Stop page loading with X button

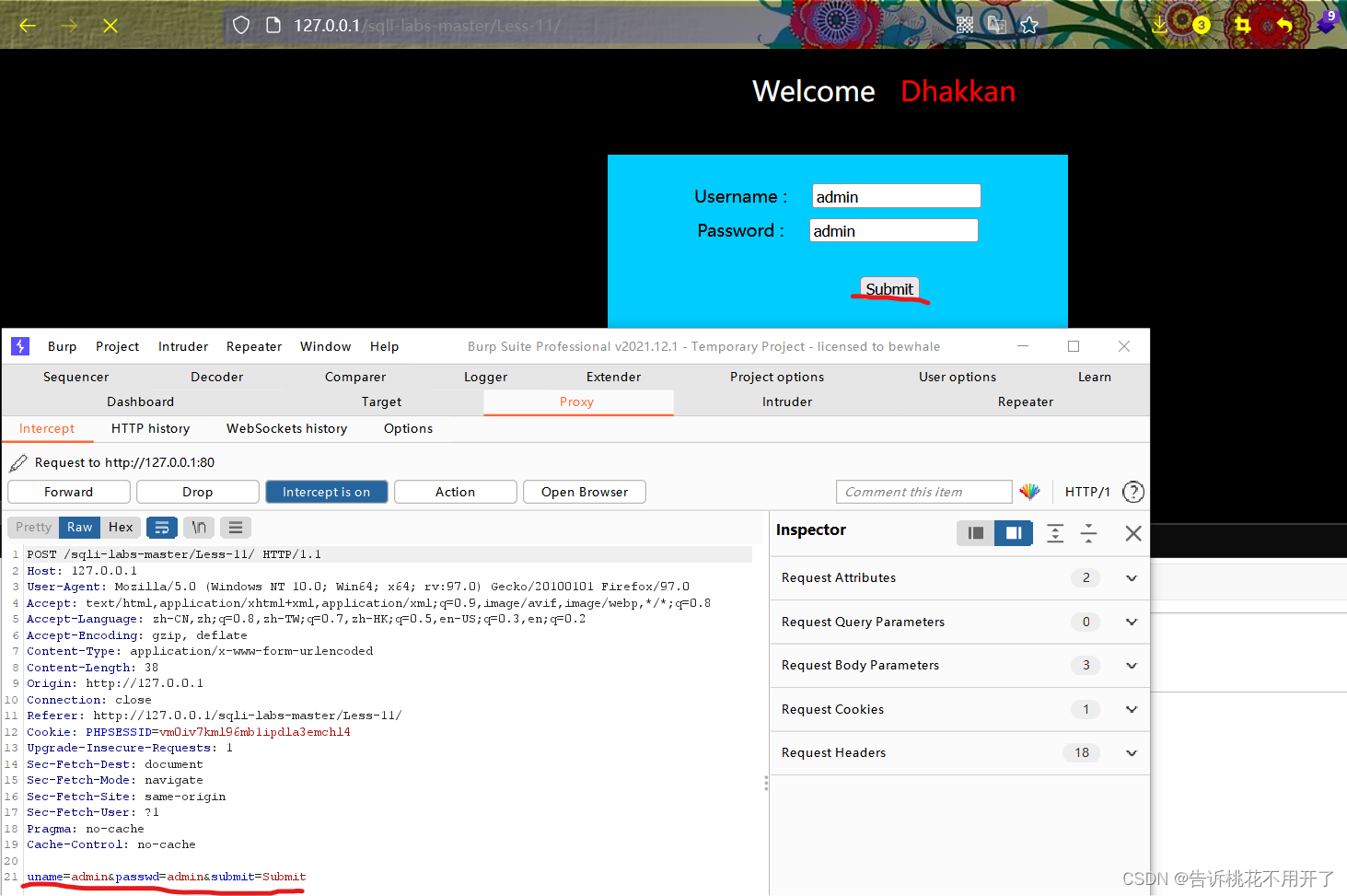[110, 26]
